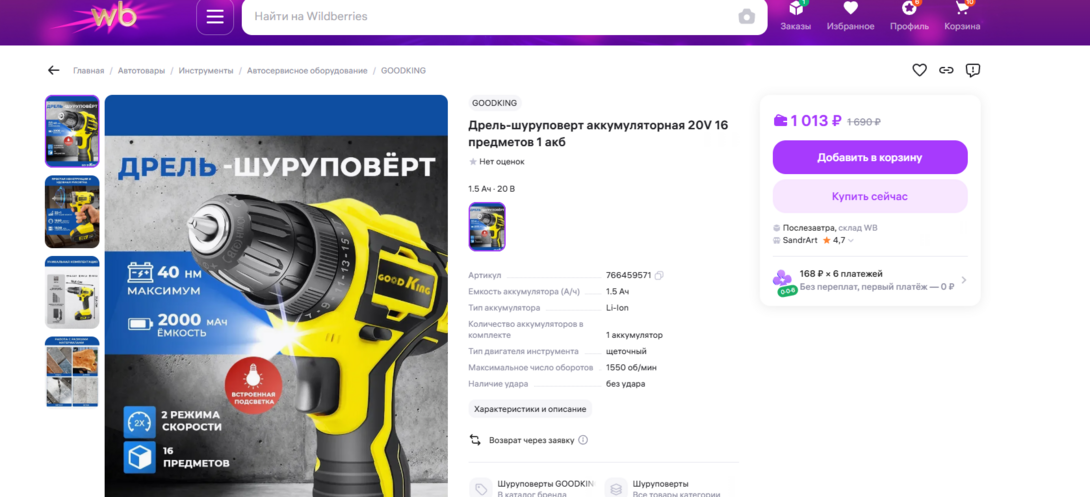Click the GOODKING brand tag
Viewport: 1090px width, 497px height.
tap(494, 103)
